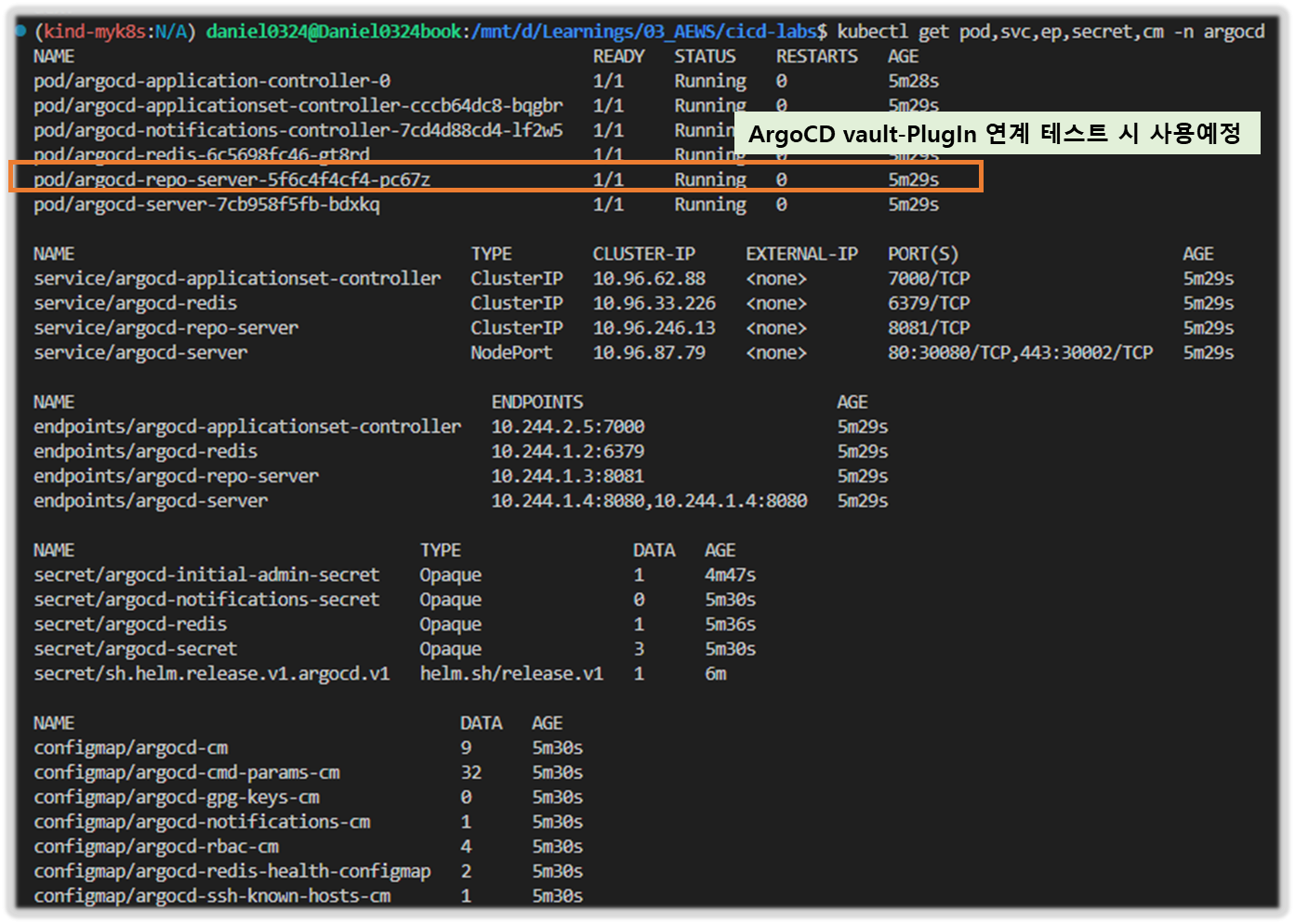Select pod/argocd-applicationset-controller-cccb64dc8-bqgbr text

[298, 106]
